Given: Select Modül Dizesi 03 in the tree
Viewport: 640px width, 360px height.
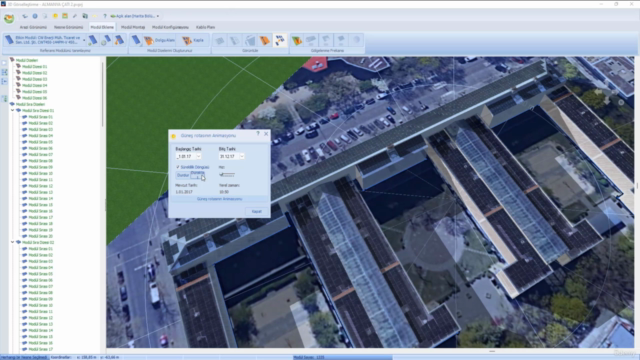Looking at the screenshot, I should pos(35,79).
